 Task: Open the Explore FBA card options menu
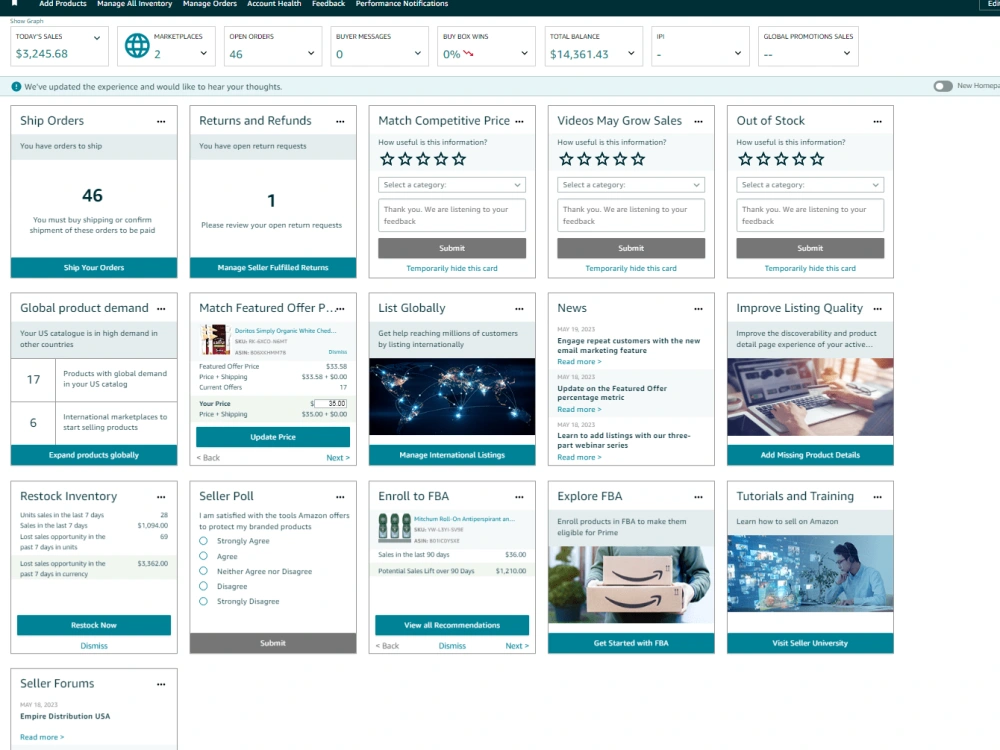click(x=699, y=497)
